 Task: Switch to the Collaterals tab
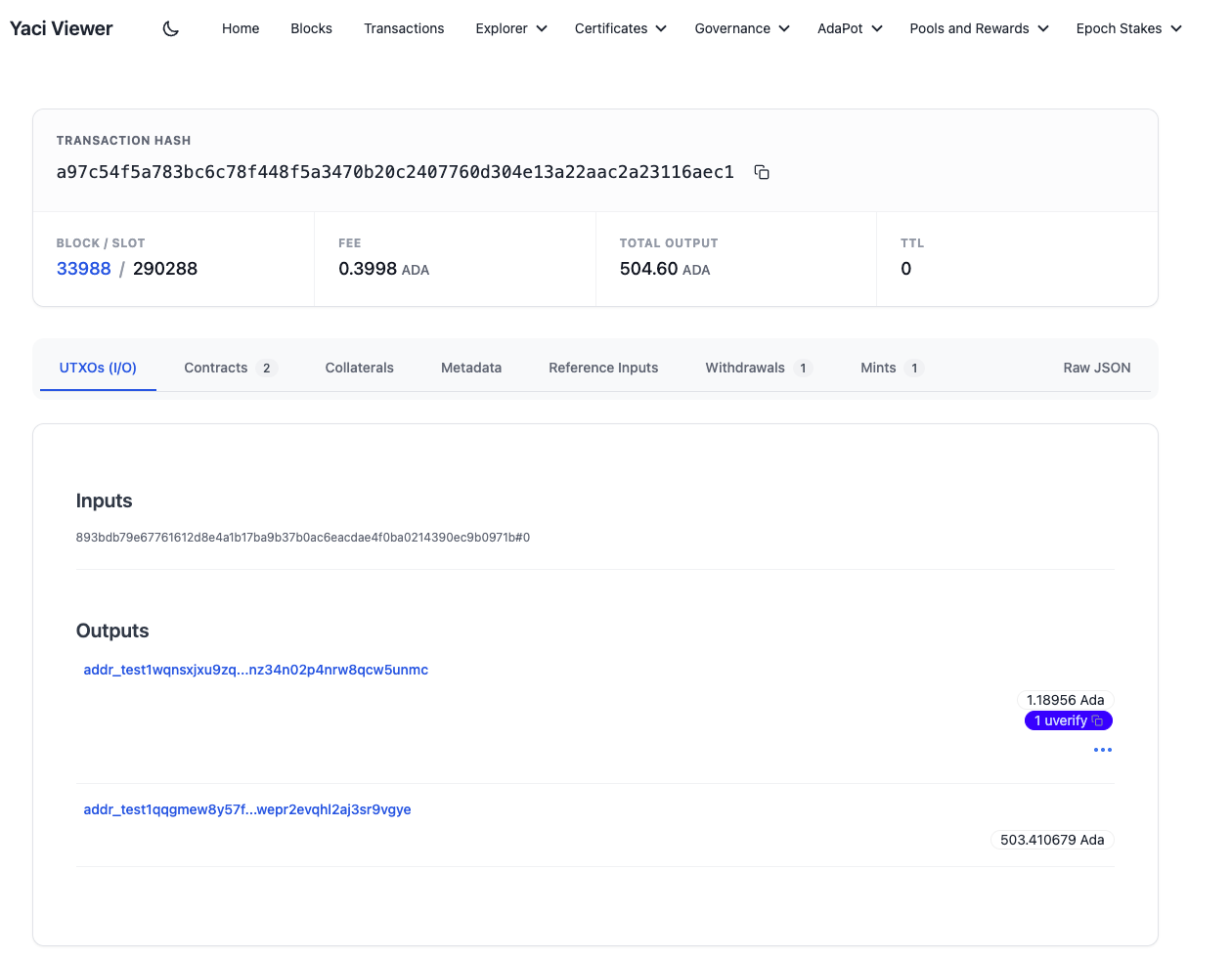[360, 368]
